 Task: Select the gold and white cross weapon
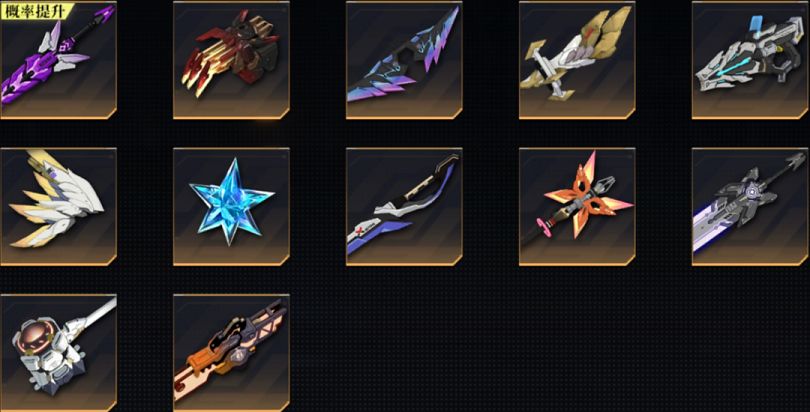577,60
